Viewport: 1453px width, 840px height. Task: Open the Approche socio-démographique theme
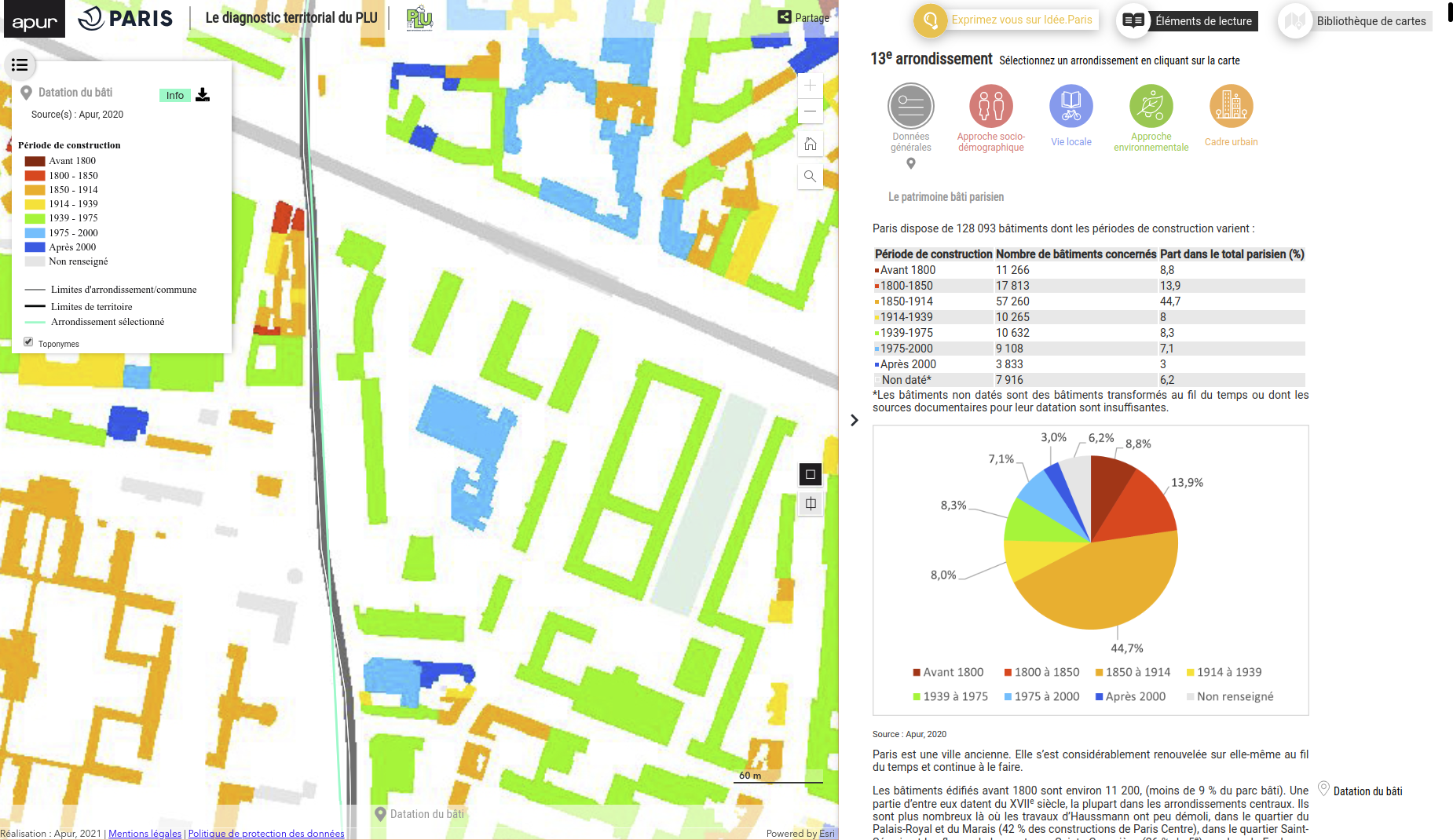click(x=990, y=107)
